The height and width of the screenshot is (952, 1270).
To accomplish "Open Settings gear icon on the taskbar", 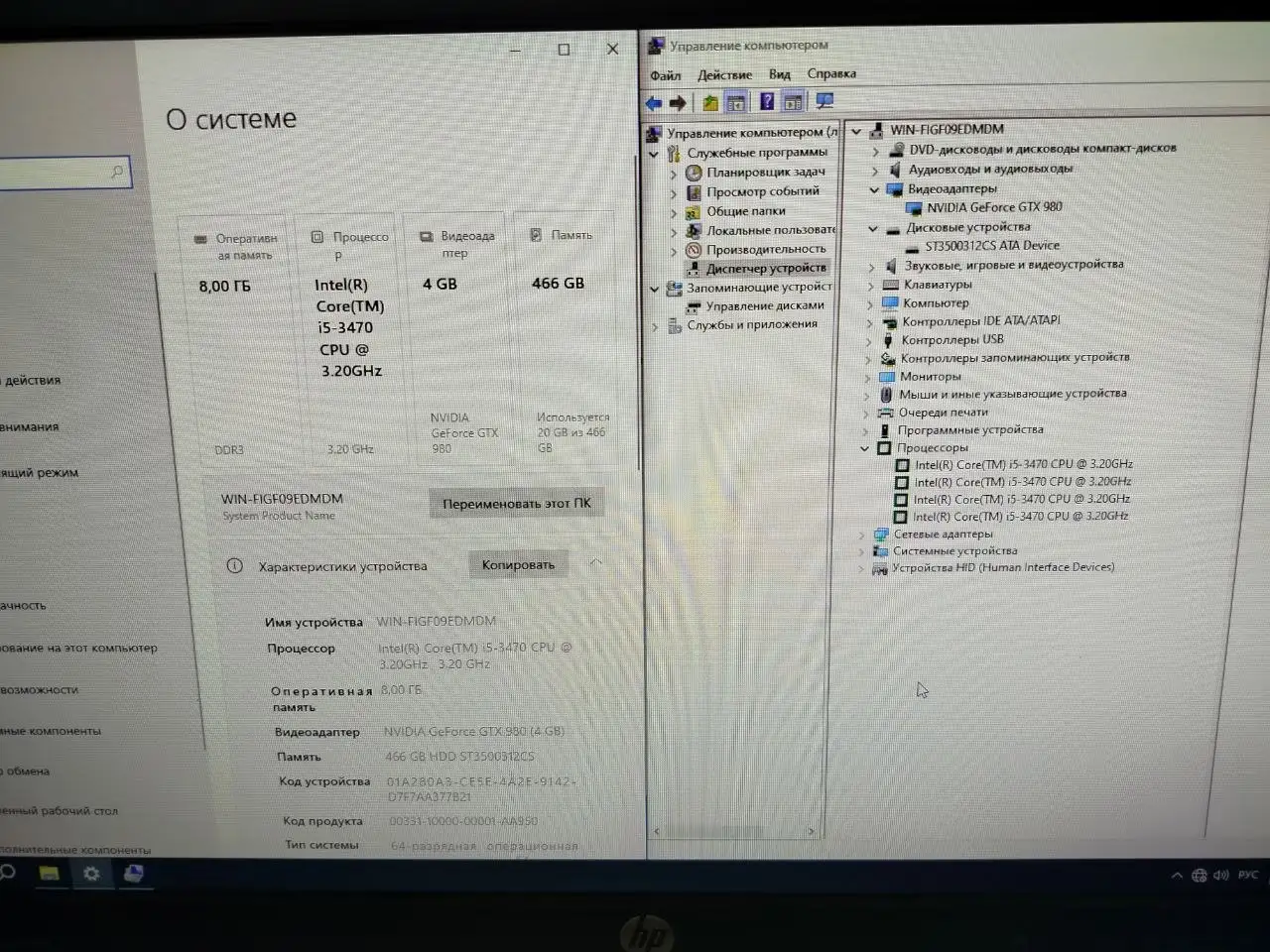I will tap(91, 873).
